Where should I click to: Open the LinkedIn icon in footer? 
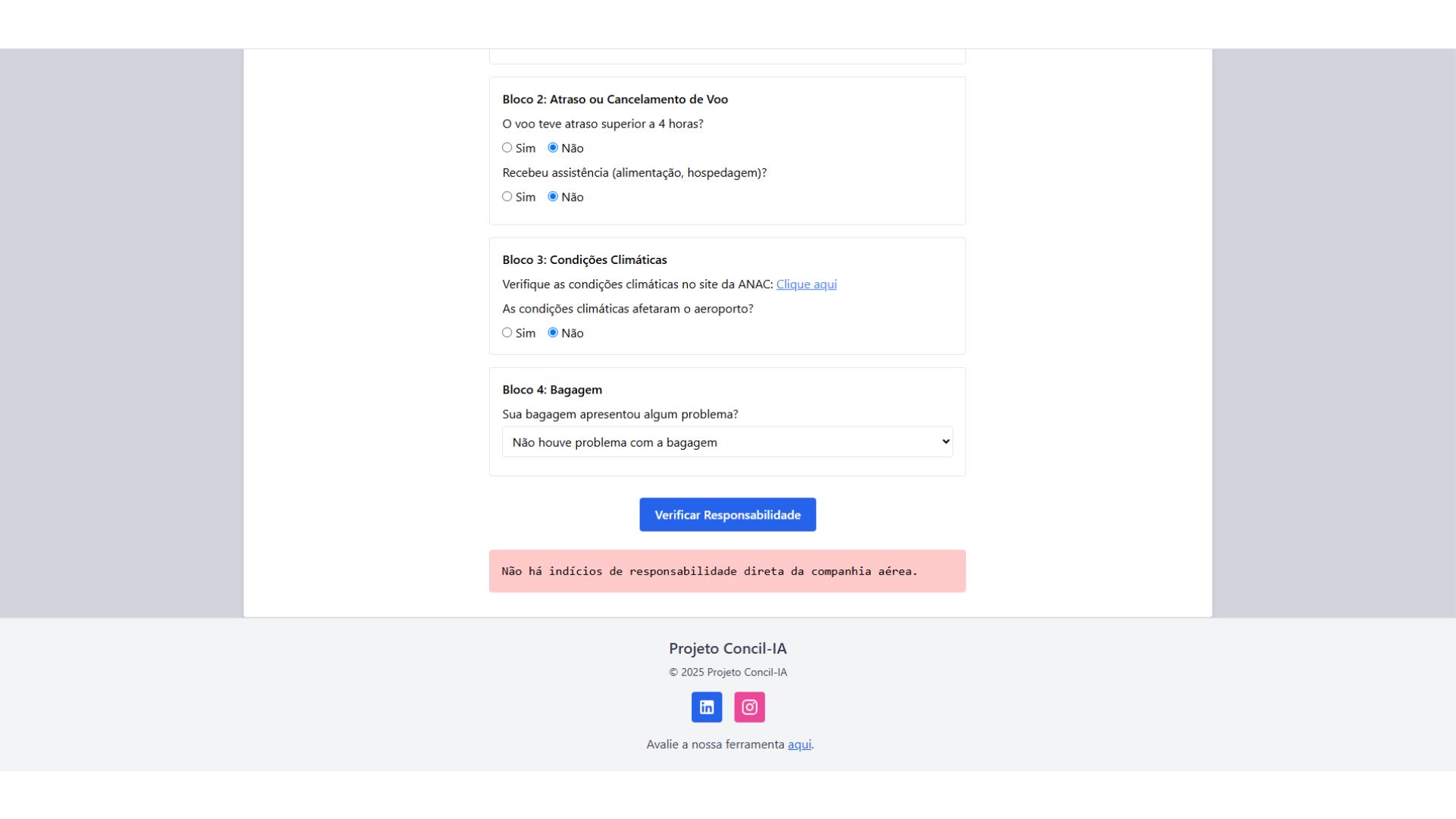[706, 707]
